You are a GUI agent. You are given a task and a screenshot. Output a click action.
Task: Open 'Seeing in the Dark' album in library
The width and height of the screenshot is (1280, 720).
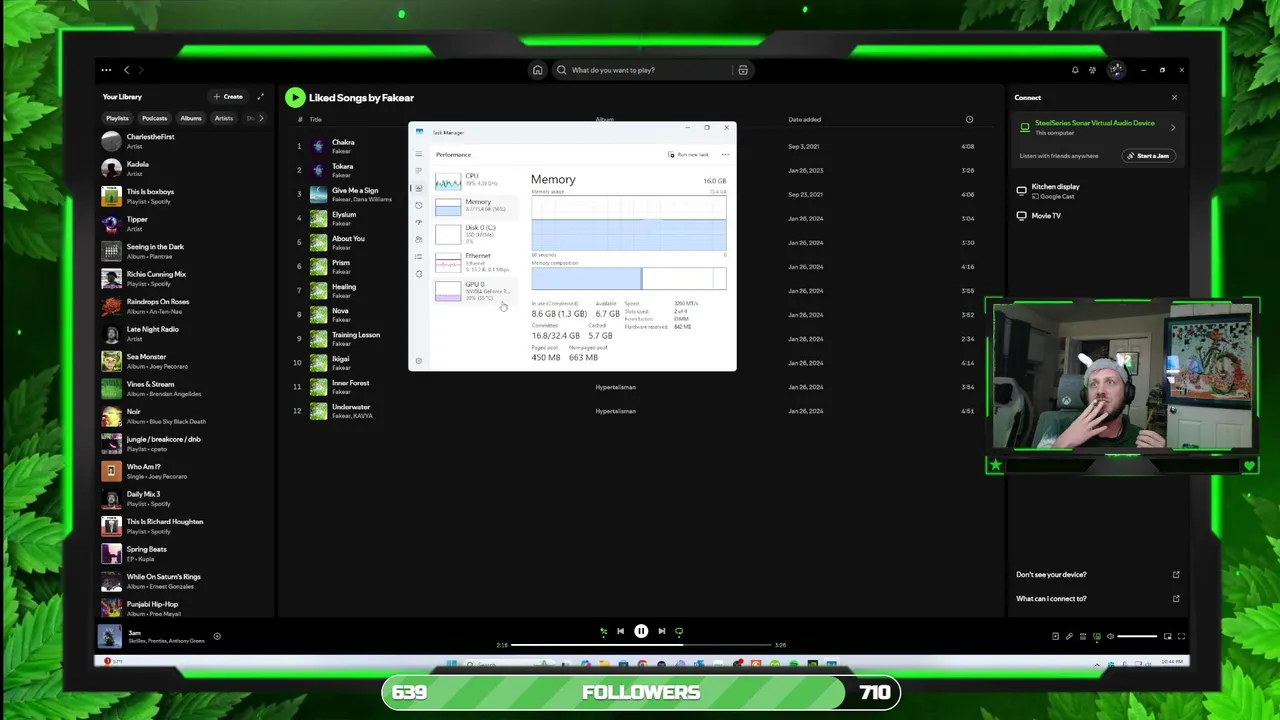tap(185, 251)
